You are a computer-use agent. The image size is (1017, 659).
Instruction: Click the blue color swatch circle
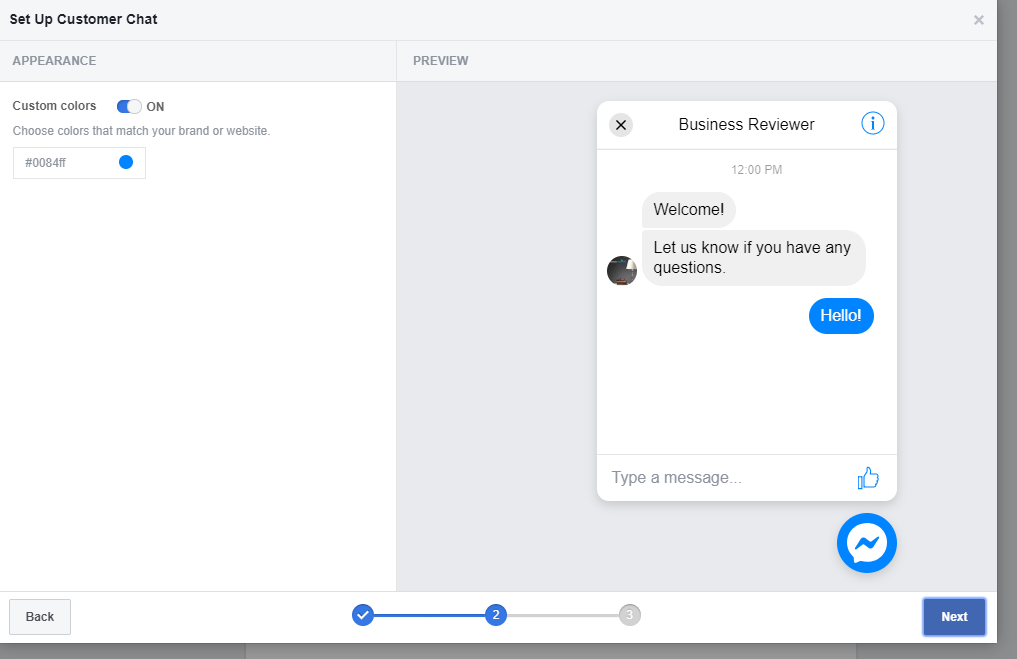click(x=126, y=162)
